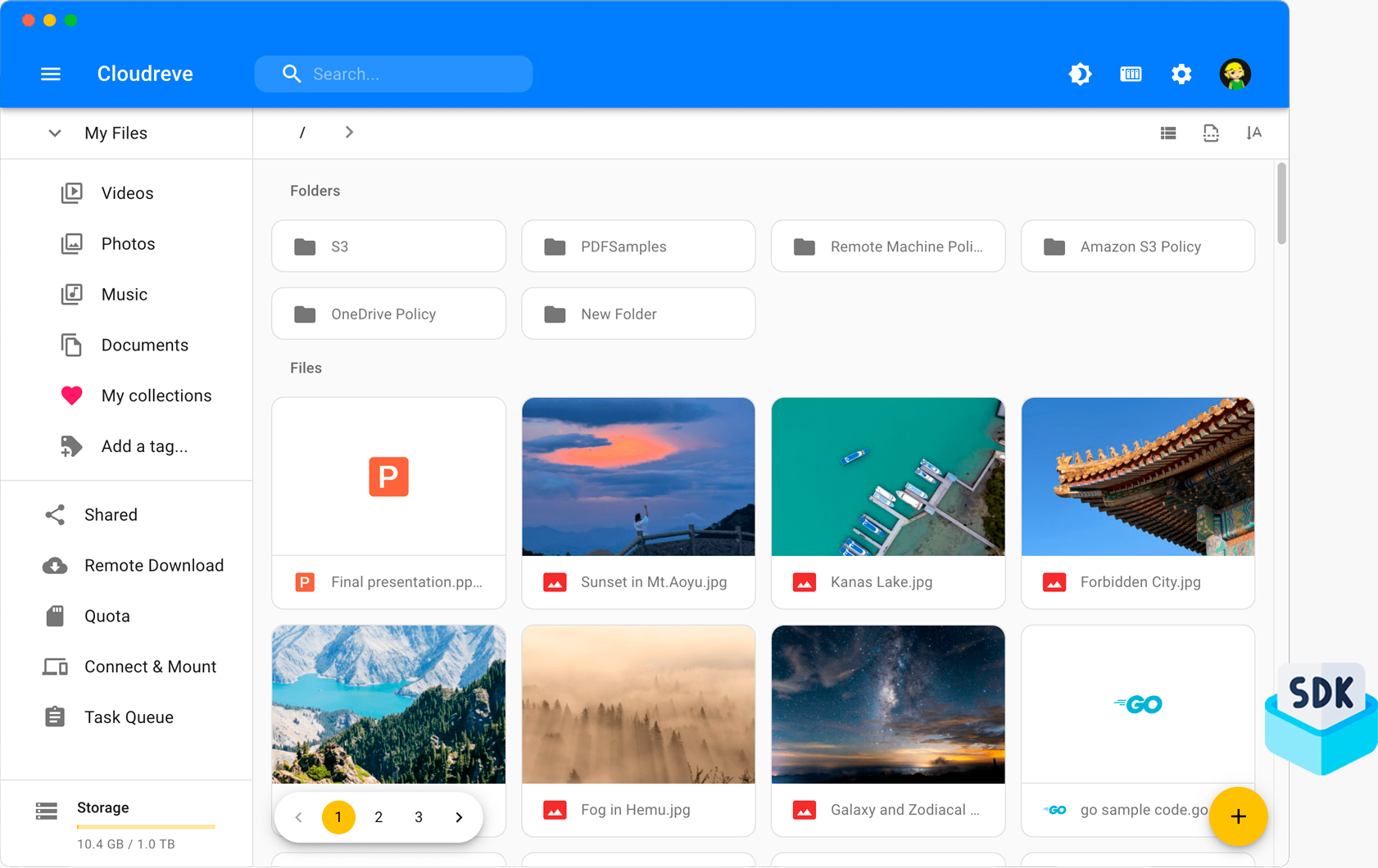Screen dimensions: 1378x868
Task: Select the go sample code.go file
Action: (1138, 731)
